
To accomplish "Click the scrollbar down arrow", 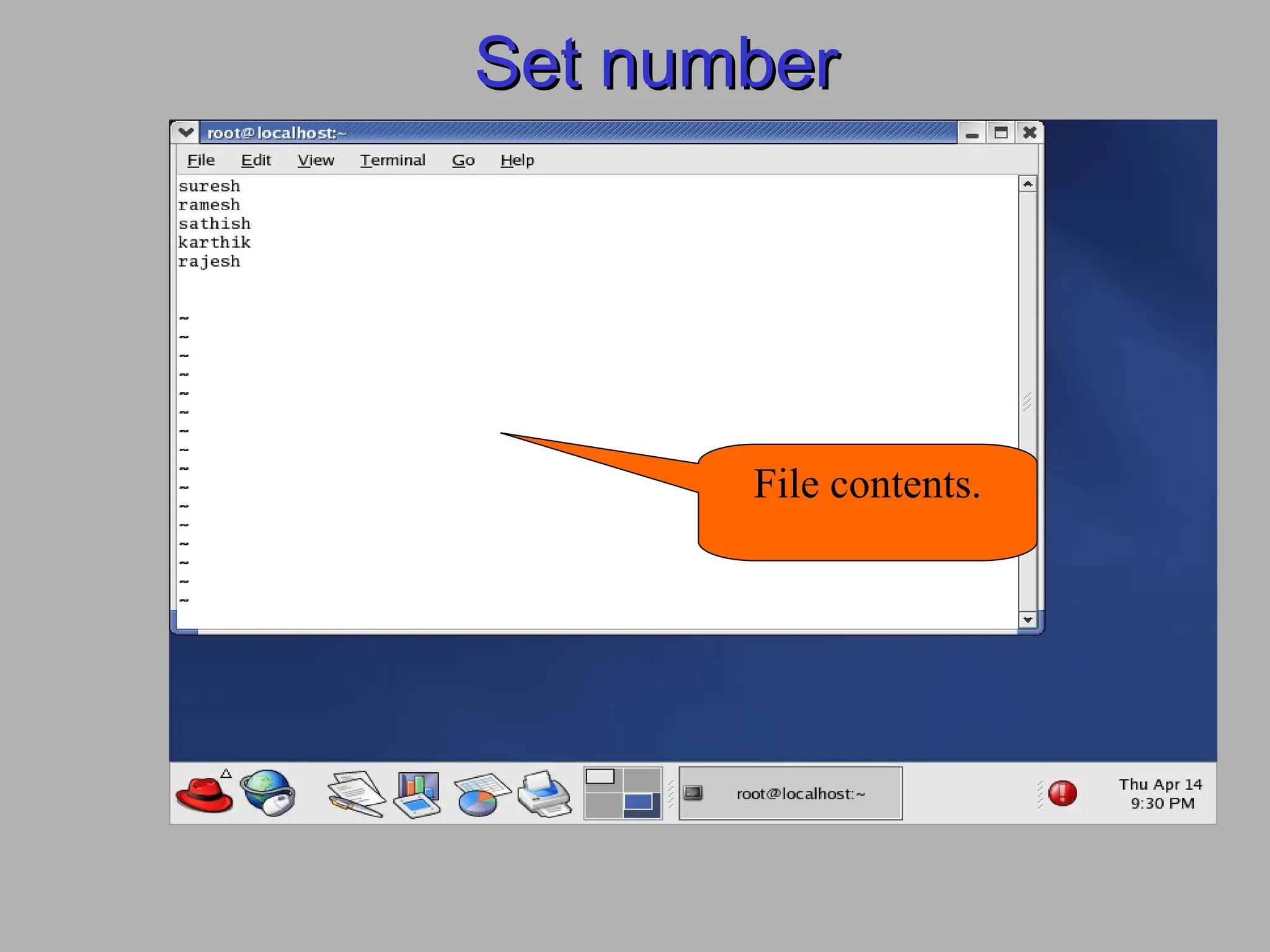I will [1028, 620].
